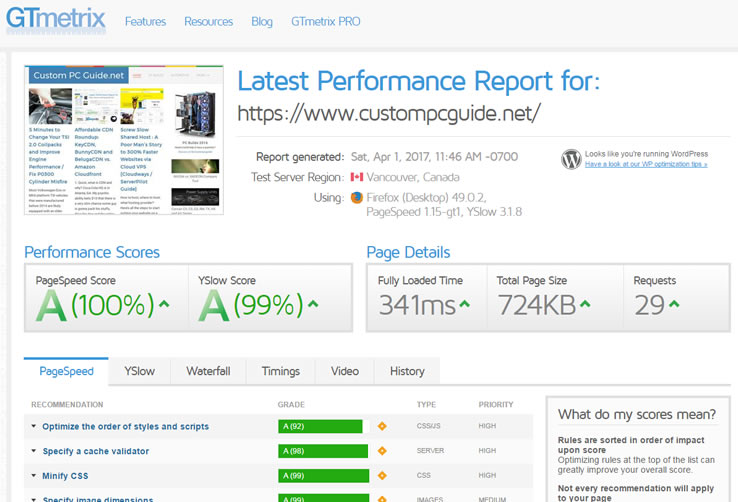Click the Firefox browser icon
738x502 pixels.
pos(357,198)
